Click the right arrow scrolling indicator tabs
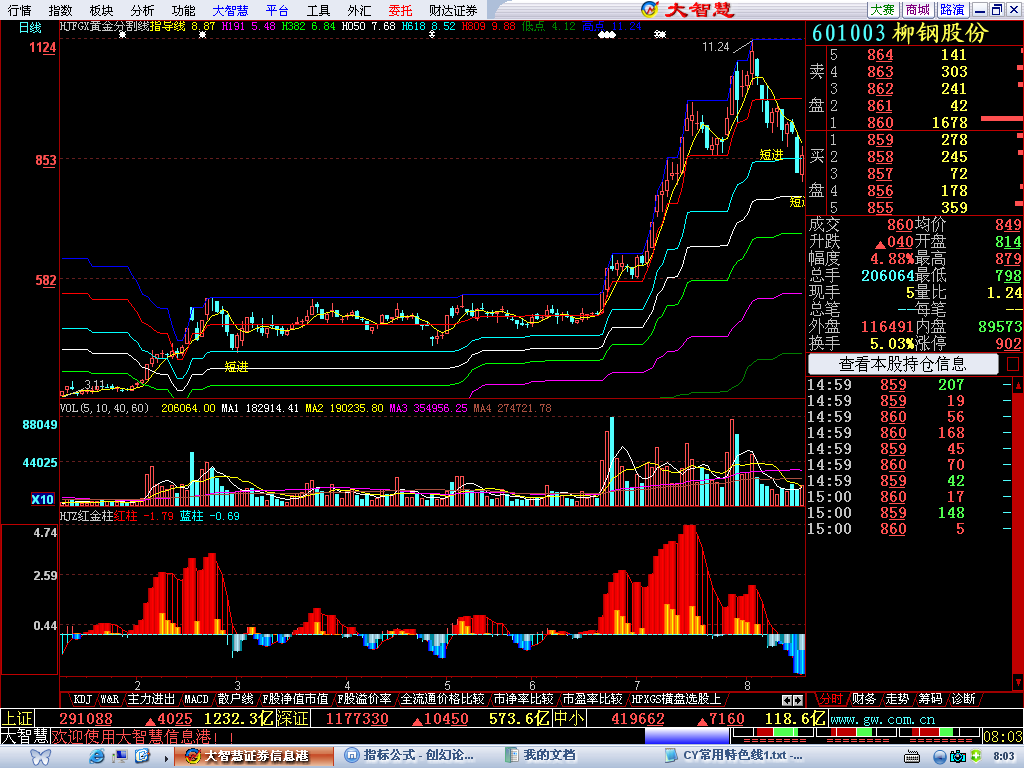Viewport: 1024px width, 768px height. point(798,701)
